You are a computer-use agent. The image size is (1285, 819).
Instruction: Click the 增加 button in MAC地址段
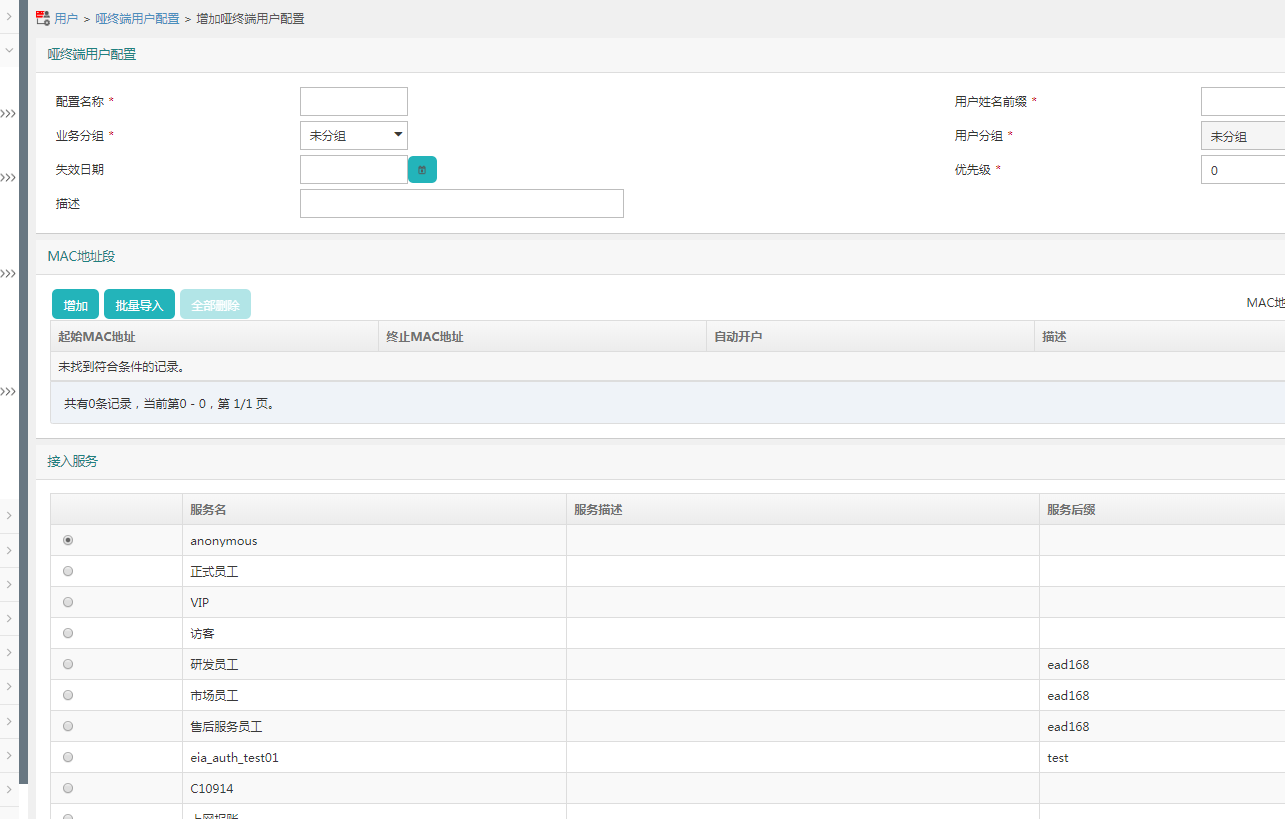pyautogui.click(x=76, y=305)
